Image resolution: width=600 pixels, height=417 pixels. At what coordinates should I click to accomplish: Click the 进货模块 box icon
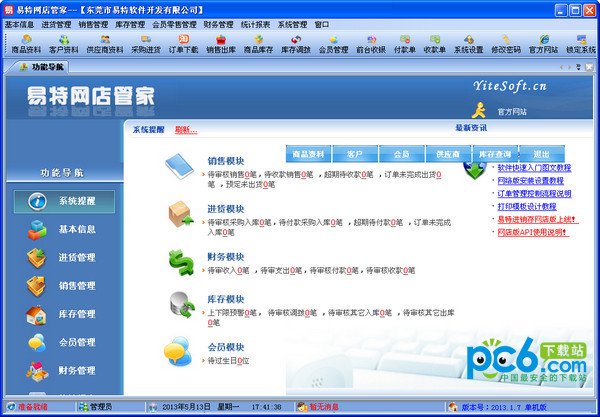coord(181,214)
